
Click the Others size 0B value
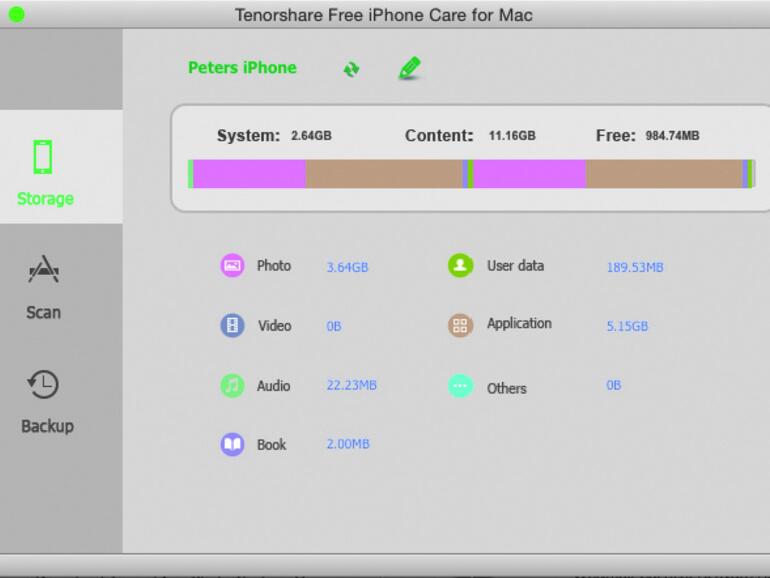point(614,385)
